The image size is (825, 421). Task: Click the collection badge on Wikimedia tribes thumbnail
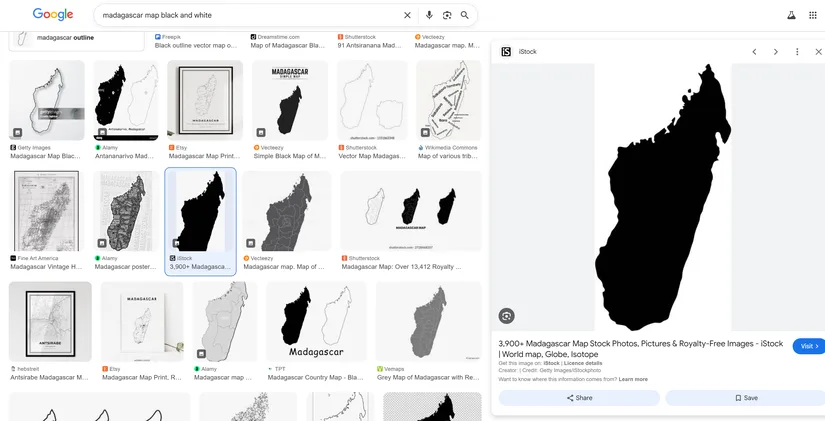425,133
